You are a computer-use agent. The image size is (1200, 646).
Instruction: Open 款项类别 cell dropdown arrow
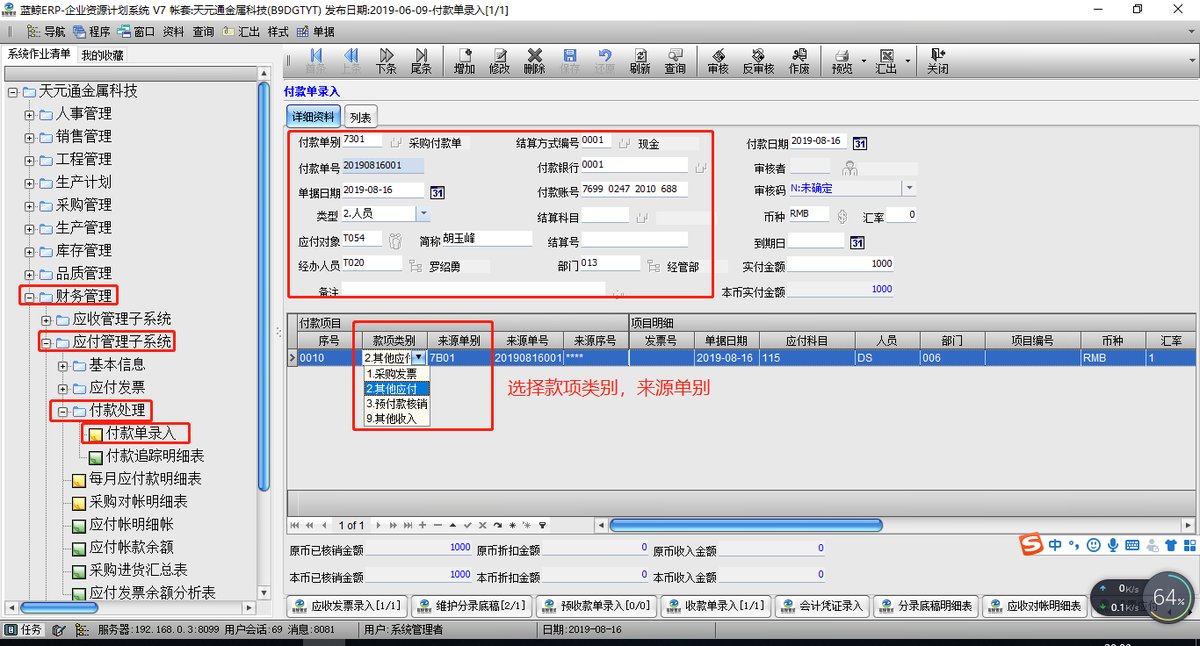pos(419,357)
